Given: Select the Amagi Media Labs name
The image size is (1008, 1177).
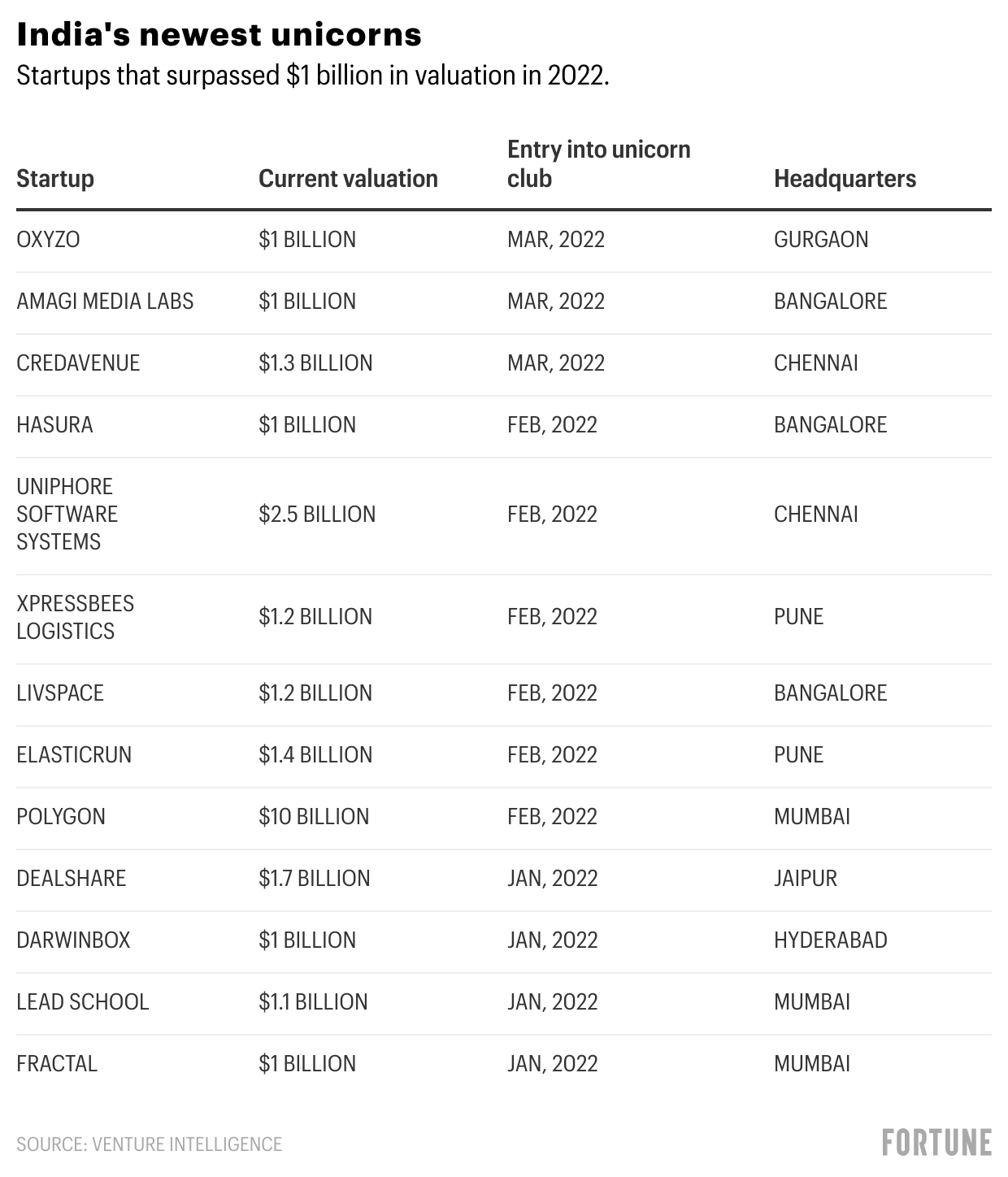Looking at the screenshot, I should [x=105, y=302].
